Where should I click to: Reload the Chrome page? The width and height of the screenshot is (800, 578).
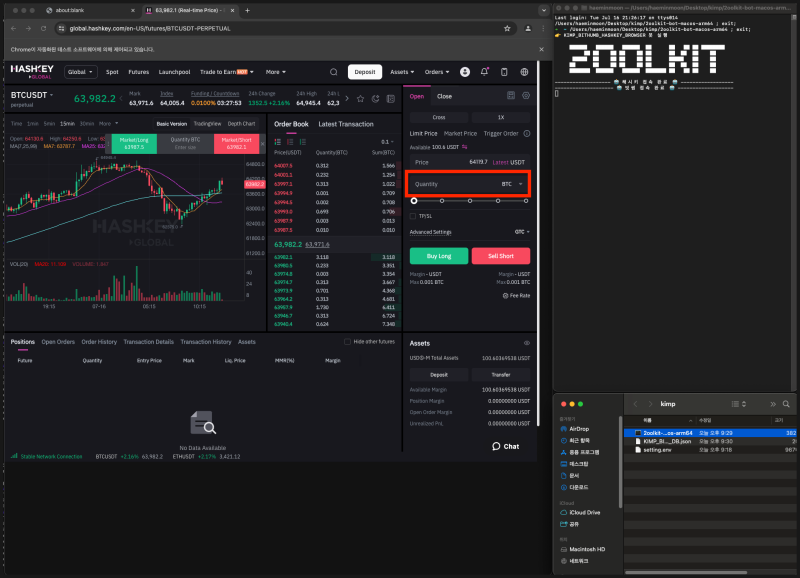43,29
